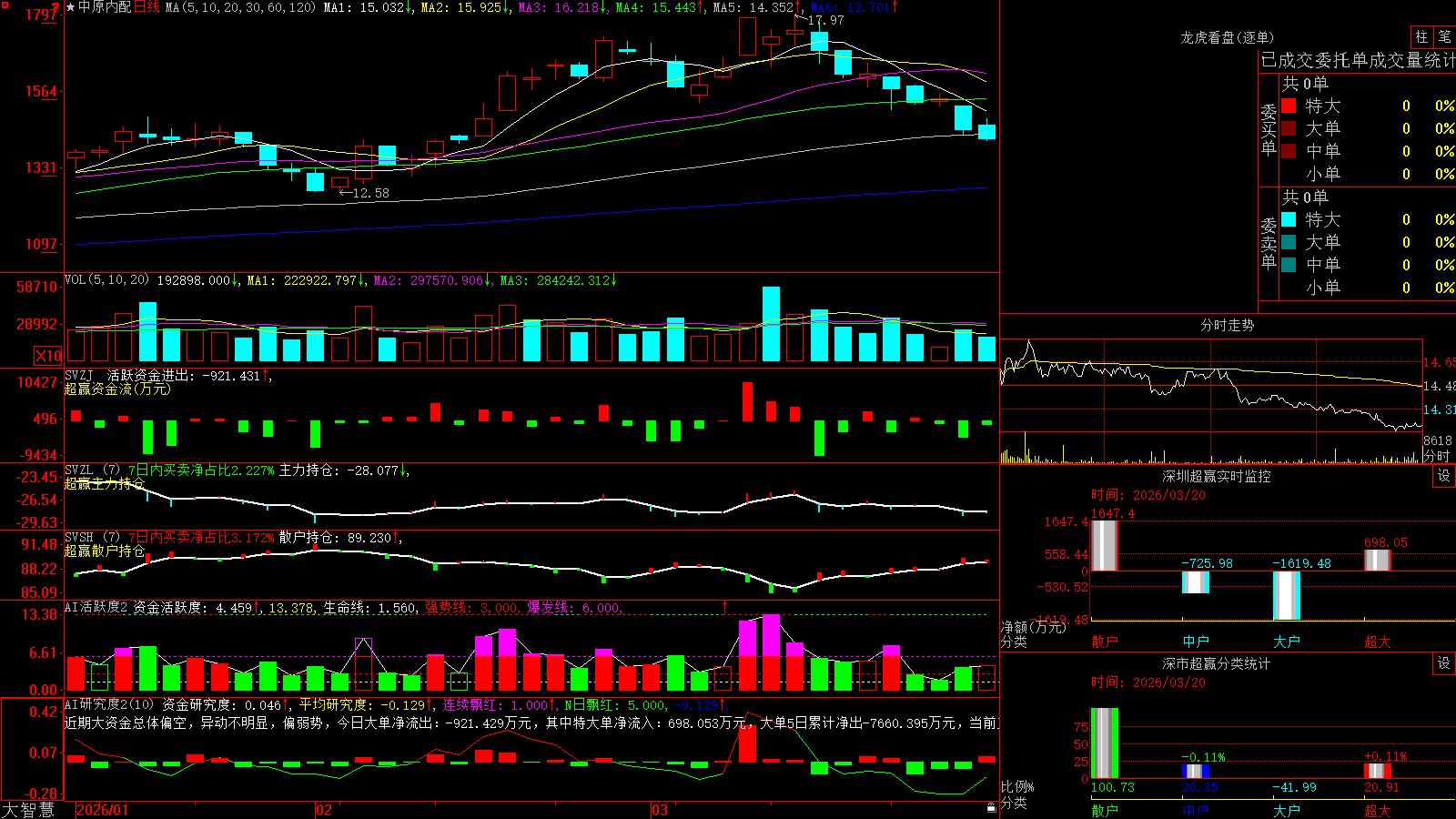Select 中户 in the 分类统计 chart

pyautogui.click(x=1196, y=811)
